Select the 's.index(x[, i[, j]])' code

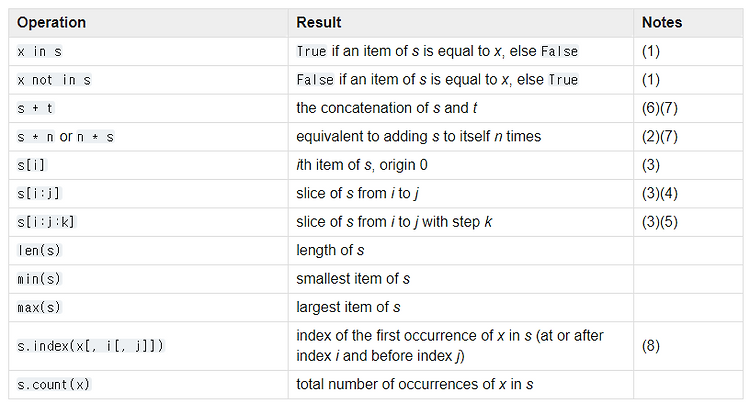(x=90, y=346)
